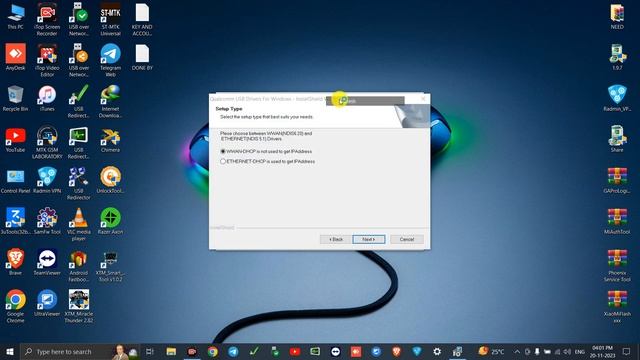The width and height of the screenshot is (640, 360).
Task: Open UltraViewer desktop shortcut
Action: point(47,303)
